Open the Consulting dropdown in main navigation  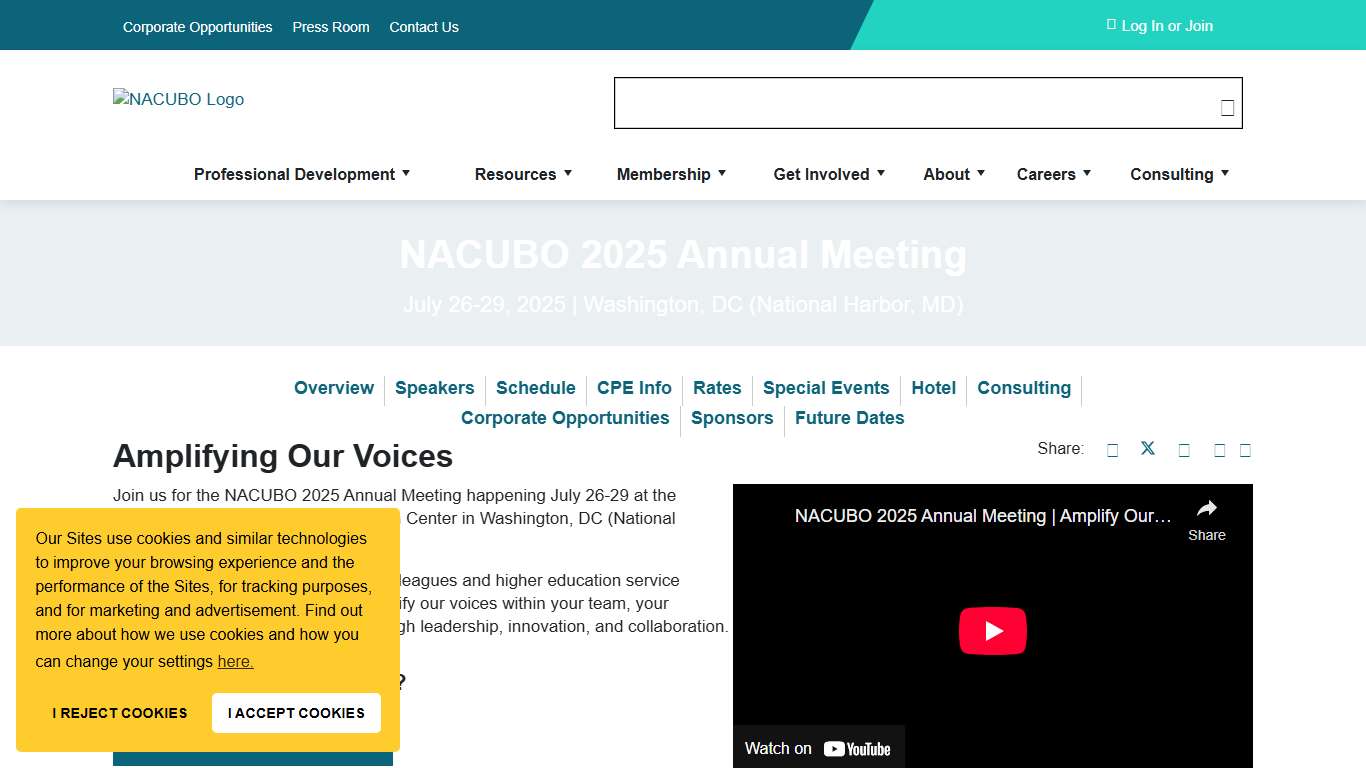pos(1172,174)
